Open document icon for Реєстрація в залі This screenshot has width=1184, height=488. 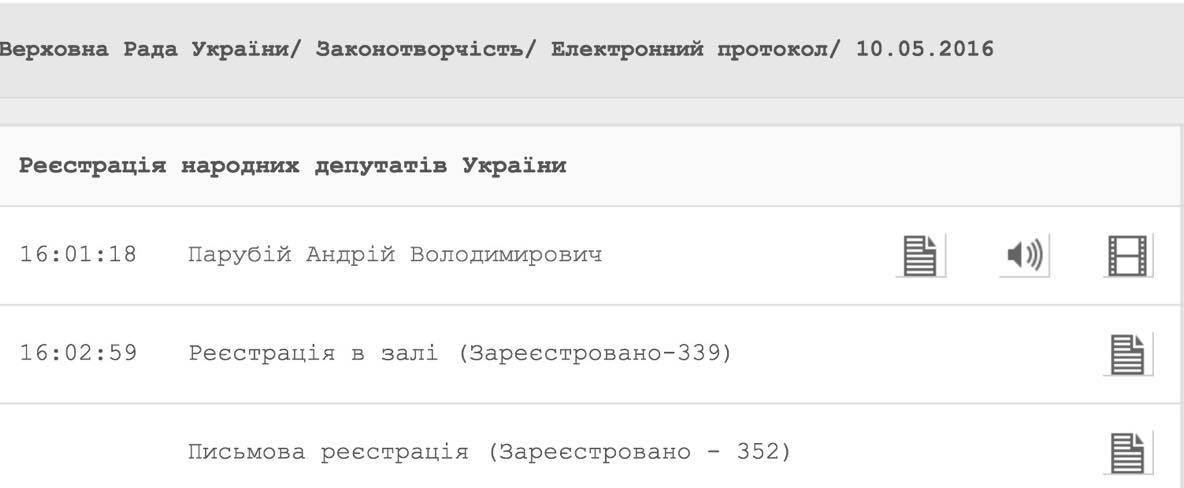tap(1129, 353)
